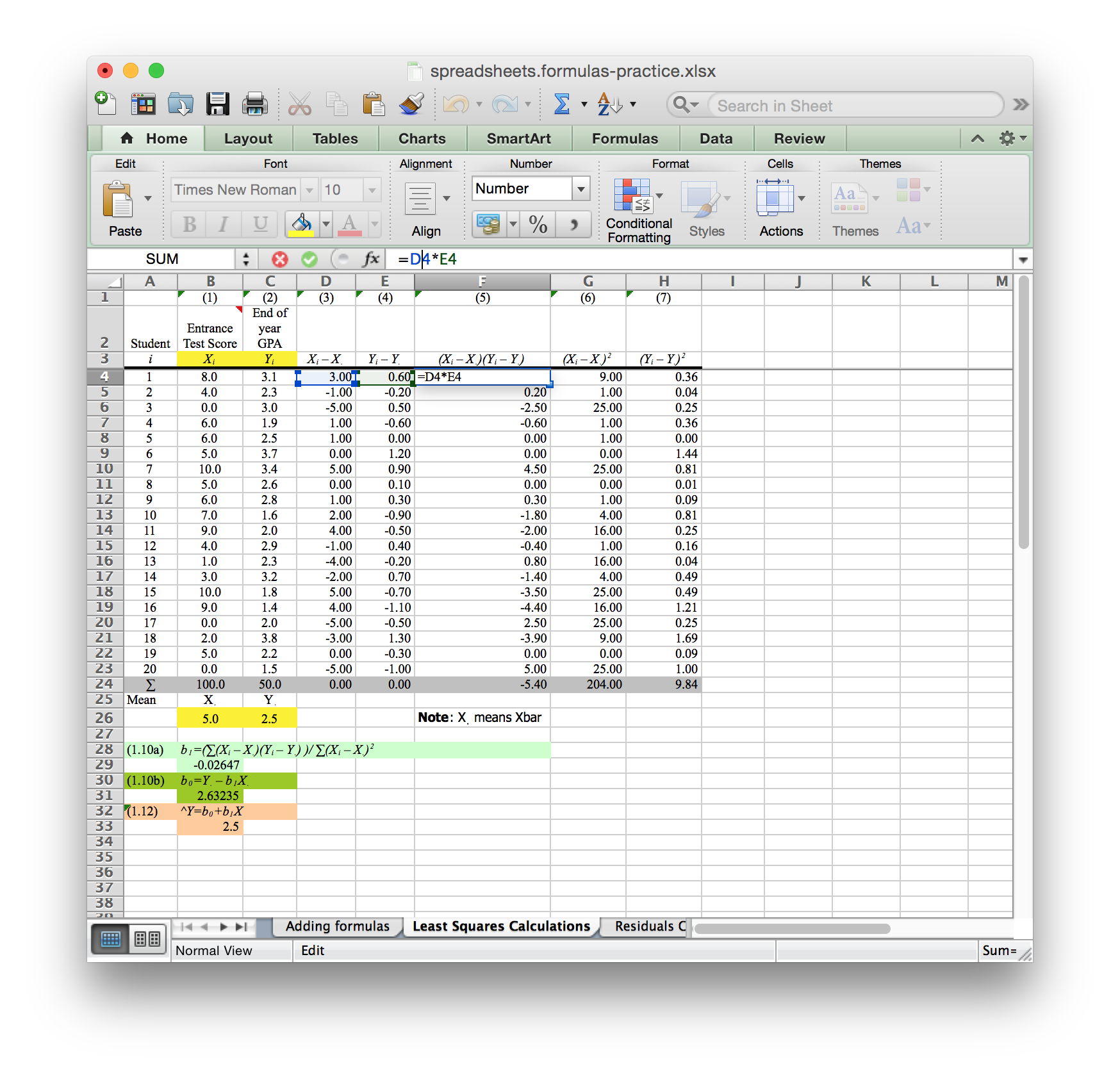Switch to the Formulas ribbon tab
1120x1080 pixels.
click(625, 138)
